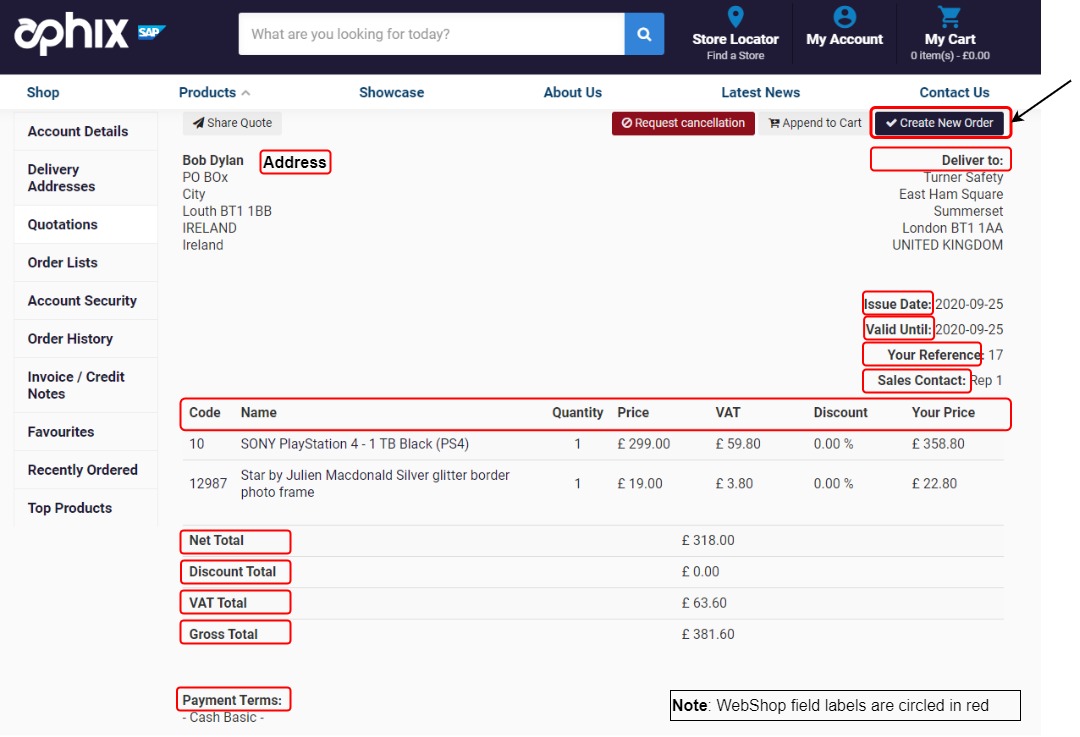Go to Invoice / Credit Notes
1080x737 pixels.
tap(76, 385)
